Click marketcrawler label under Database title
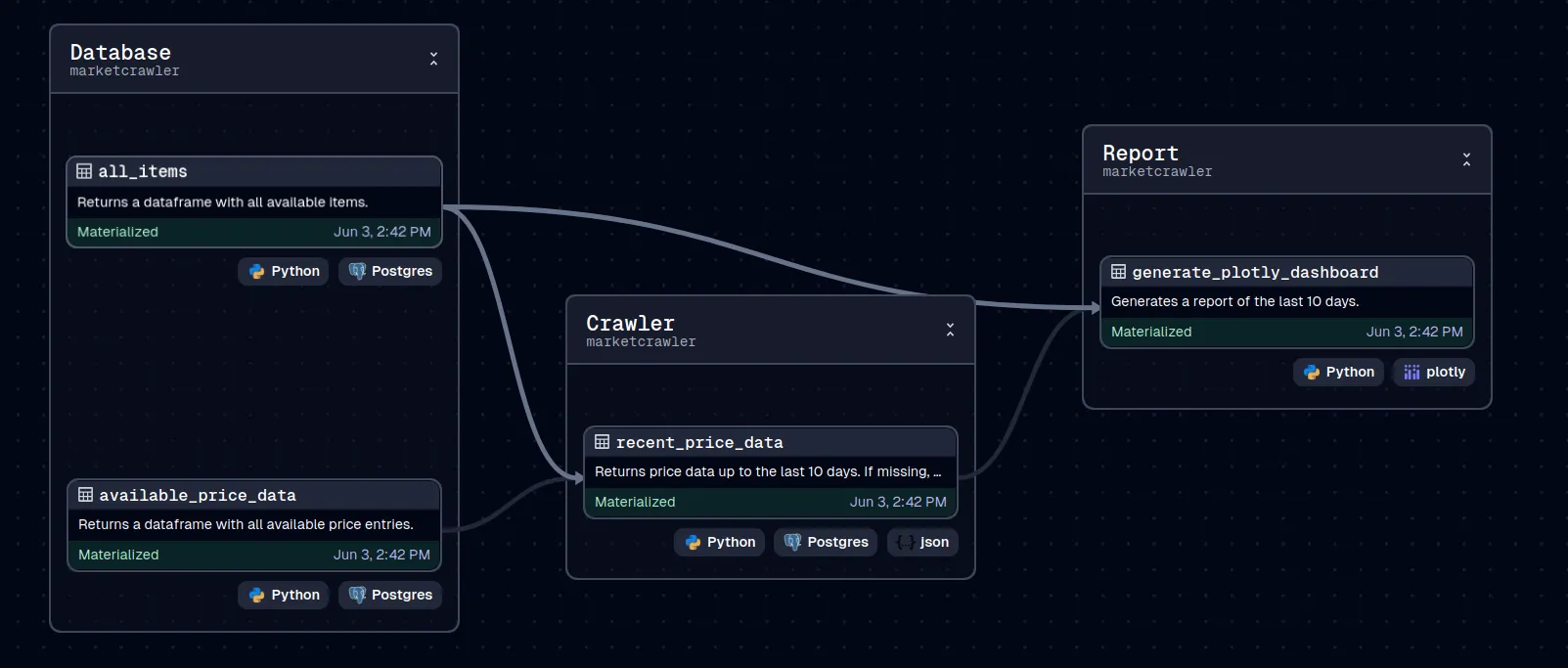1568x668 pixels. coord(124,71)
